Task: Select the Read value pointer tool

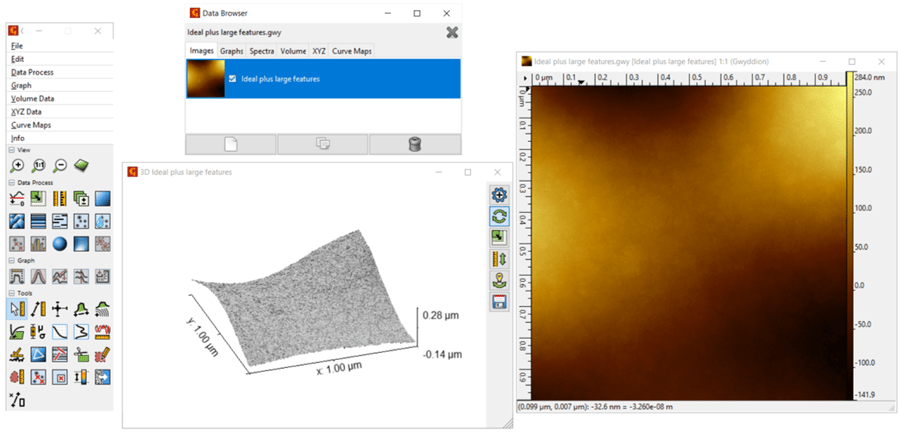Action: point(18,310)
